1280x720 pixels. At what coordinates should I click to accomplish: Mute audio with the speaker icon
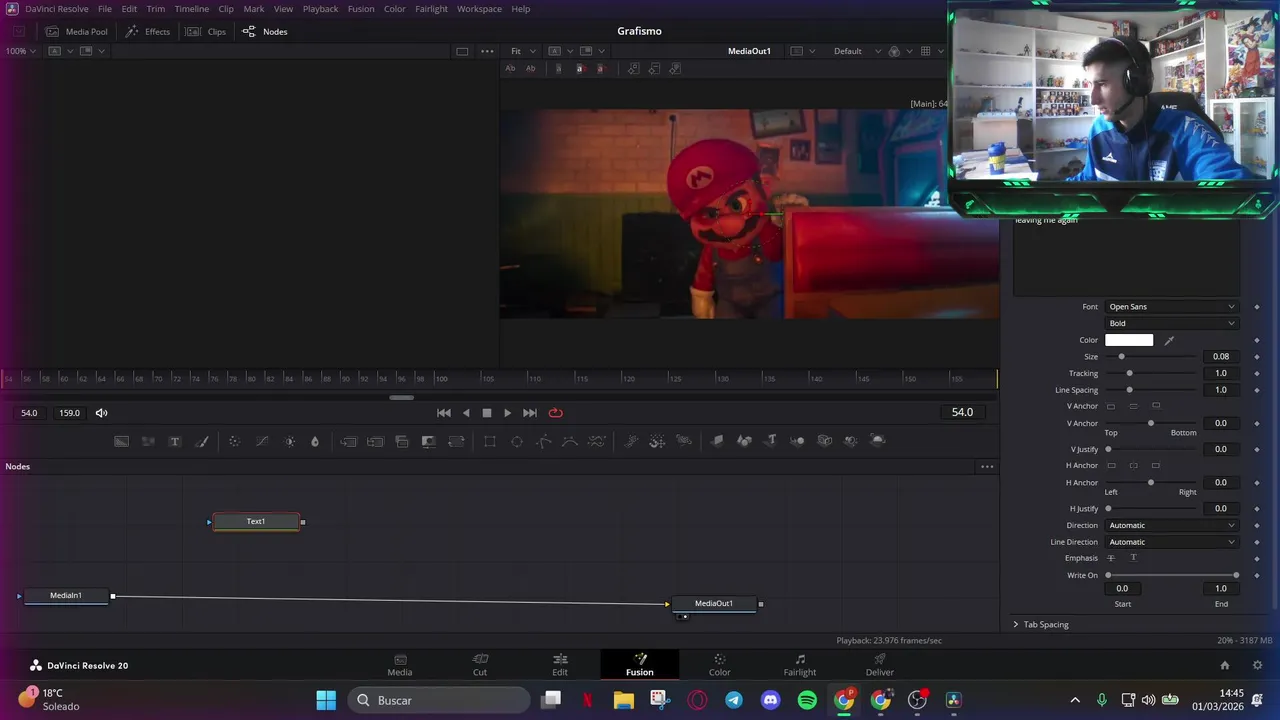pos(101,413)
